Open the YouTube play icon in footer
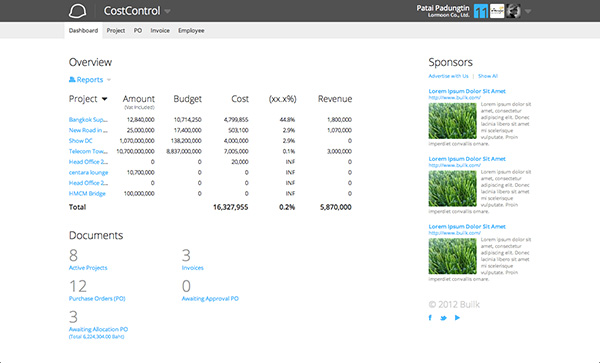This screenshot has height=363, width=600. [457, 317]
